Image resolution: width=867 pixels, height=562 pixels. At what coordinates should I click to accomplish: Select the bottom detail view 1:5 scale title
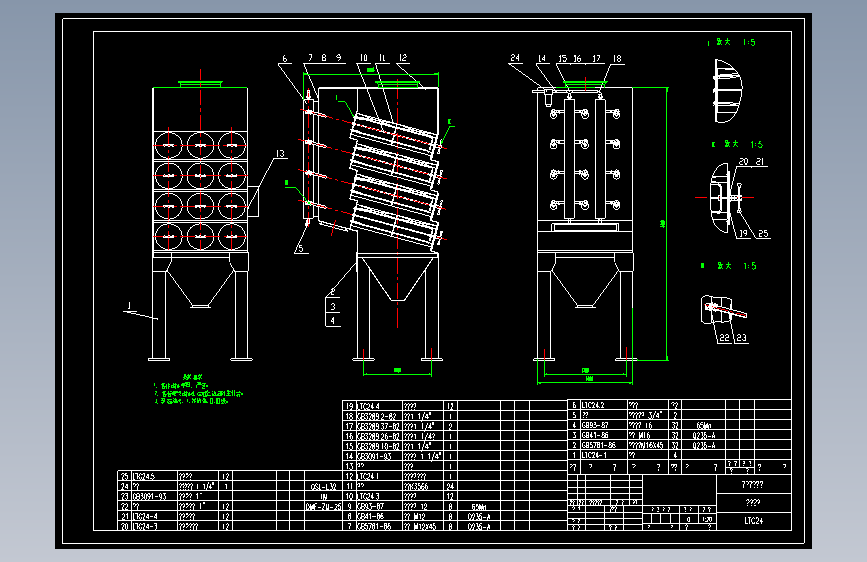[729, 266]
